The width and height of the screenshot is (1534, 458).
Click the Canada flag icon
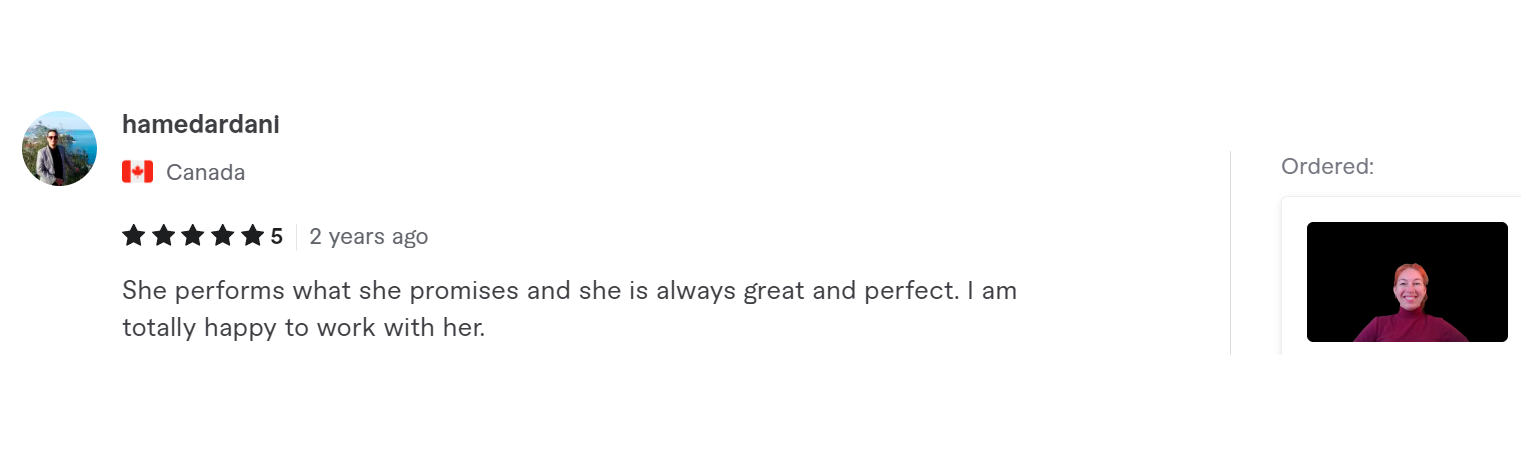(x=137, y=172)
